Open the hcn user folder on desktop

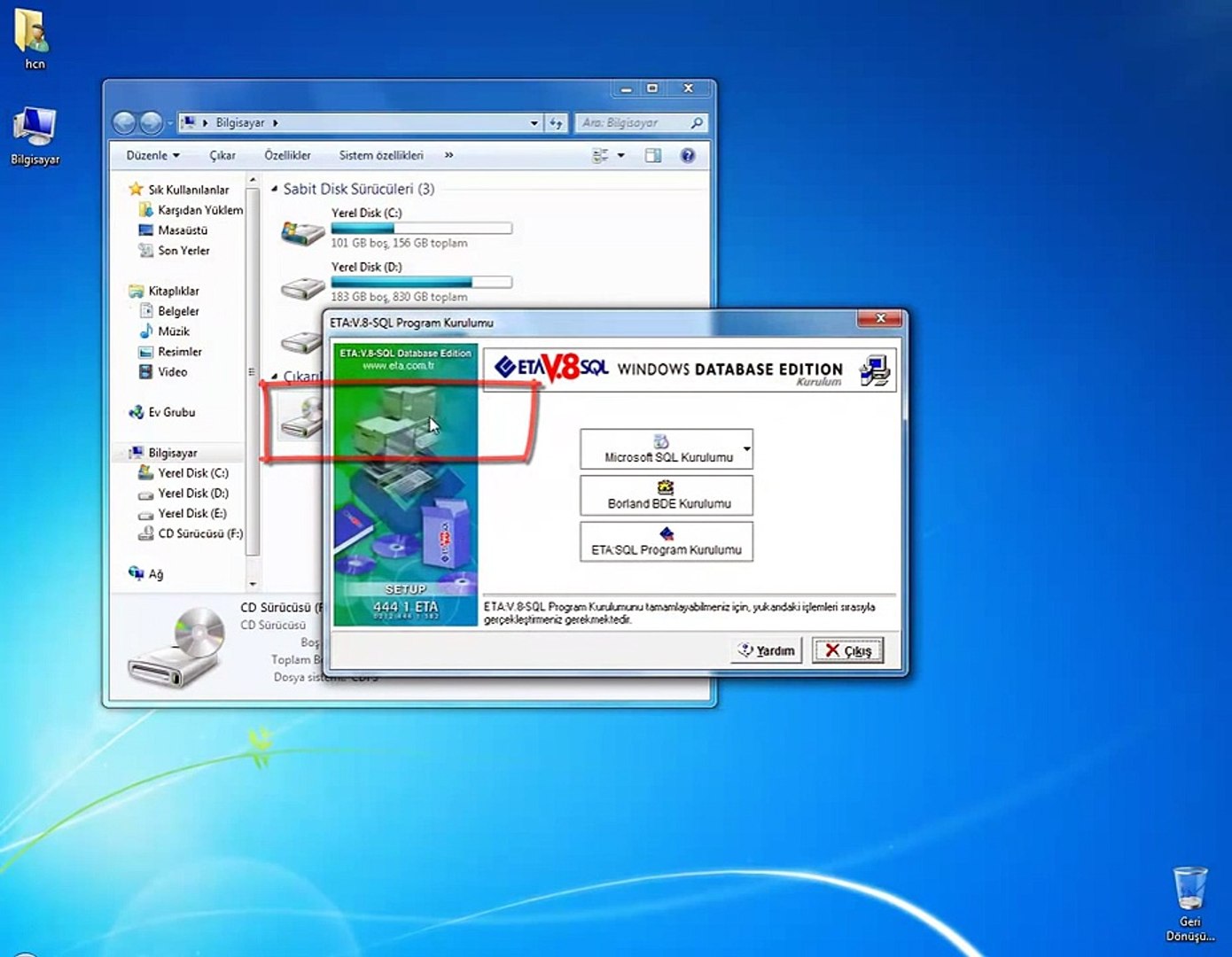coord(34,39)
